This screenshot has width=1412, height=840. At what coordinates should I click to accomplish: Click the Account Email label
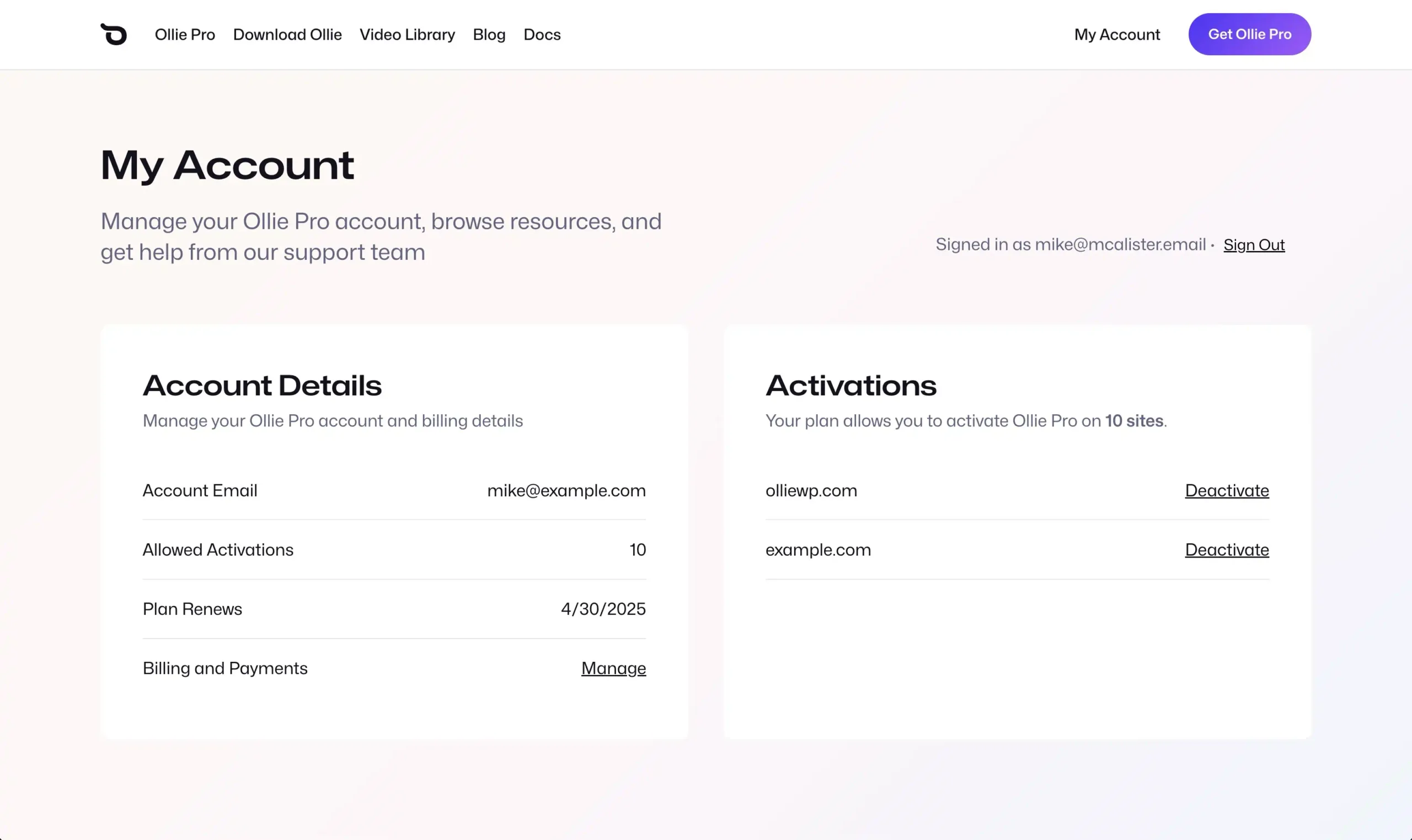tap(200, 490)
